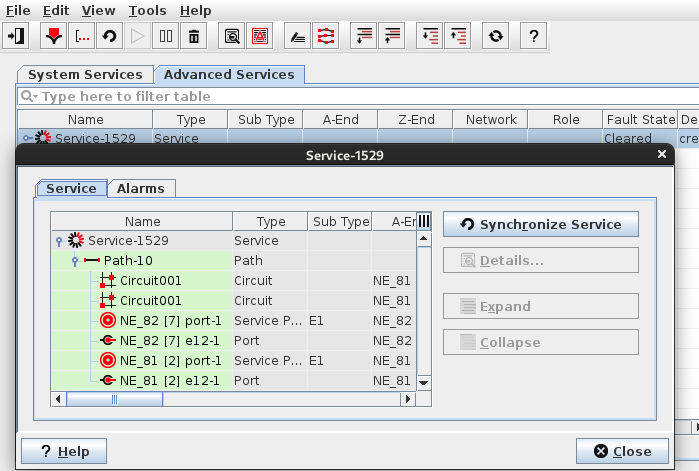
Task: Switch to the System Services tab
Action: tap(85, 75)
